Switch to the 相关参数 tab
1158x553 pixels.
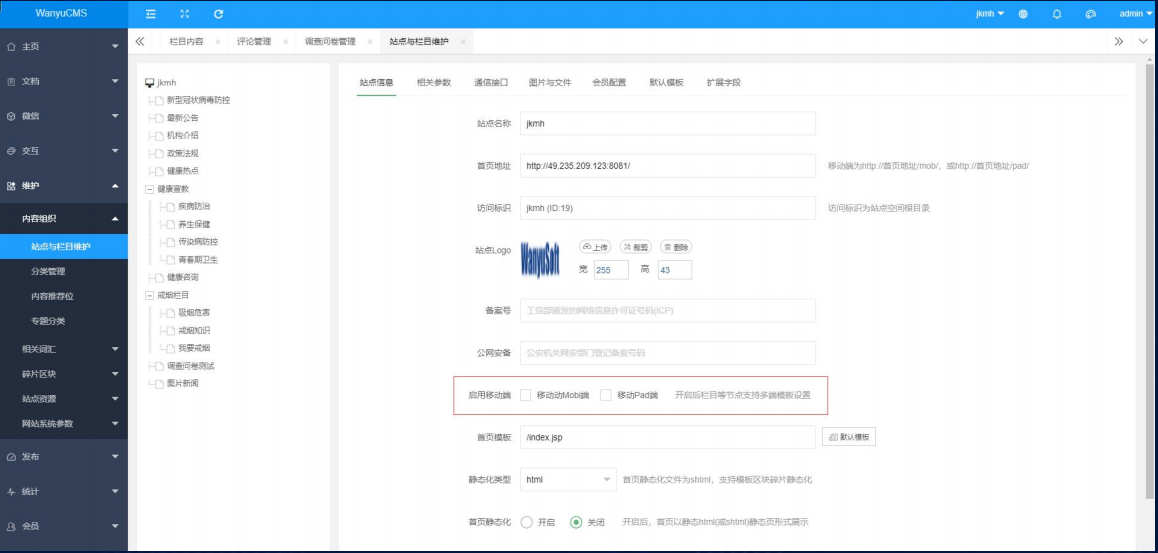pyautogui.click(x=434, y=82)
